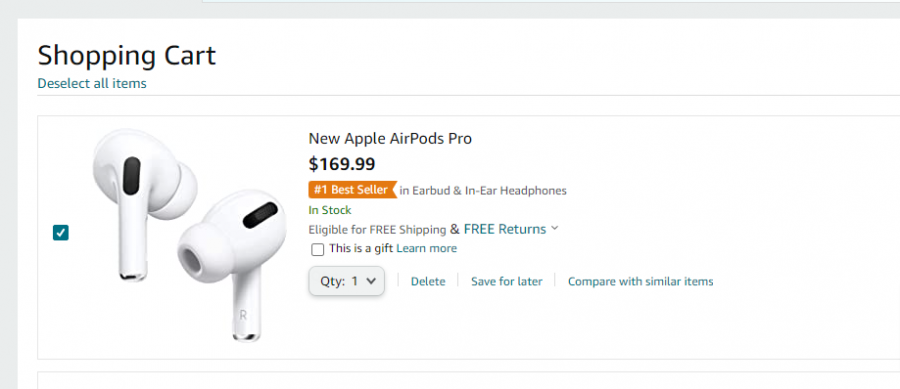Click the #1 Best Seller badge
The width and height of the screenshot is (900, 389).
[352, 190]
